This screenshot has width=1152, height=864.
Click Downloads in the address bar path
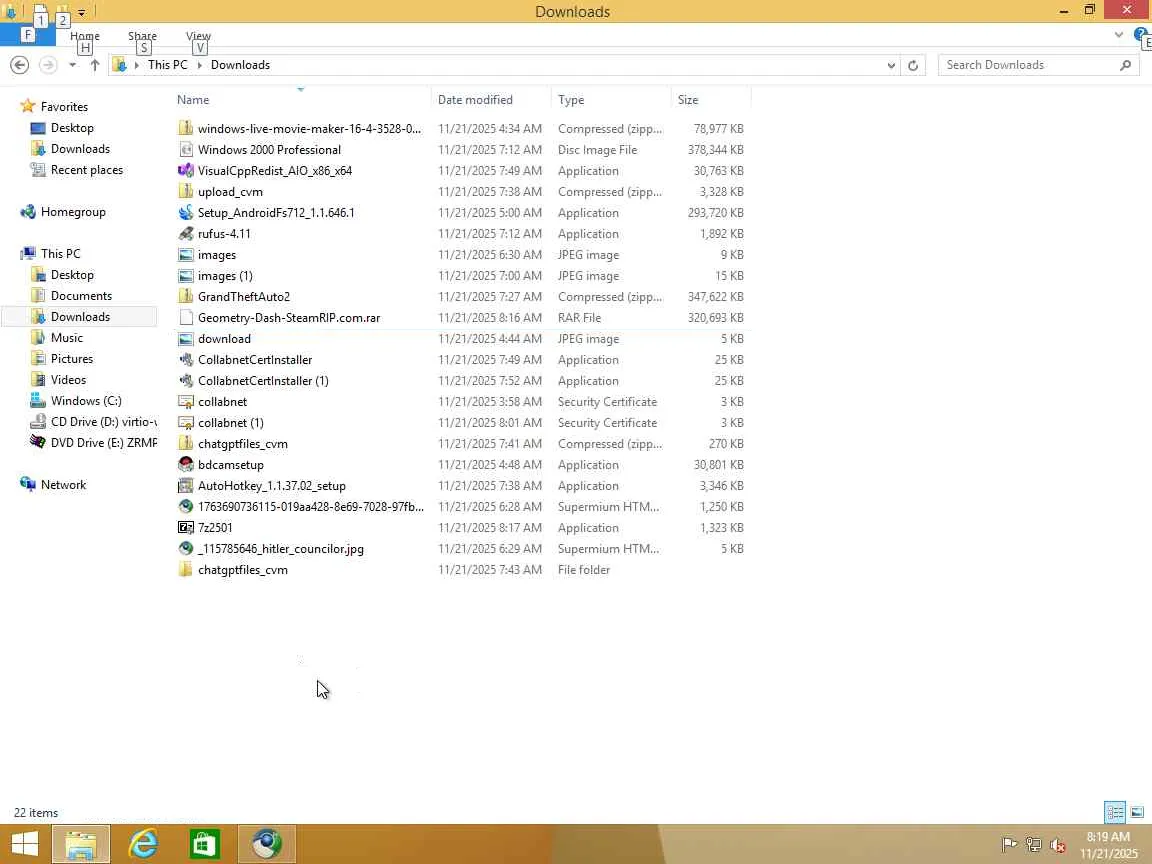(240, 65)
